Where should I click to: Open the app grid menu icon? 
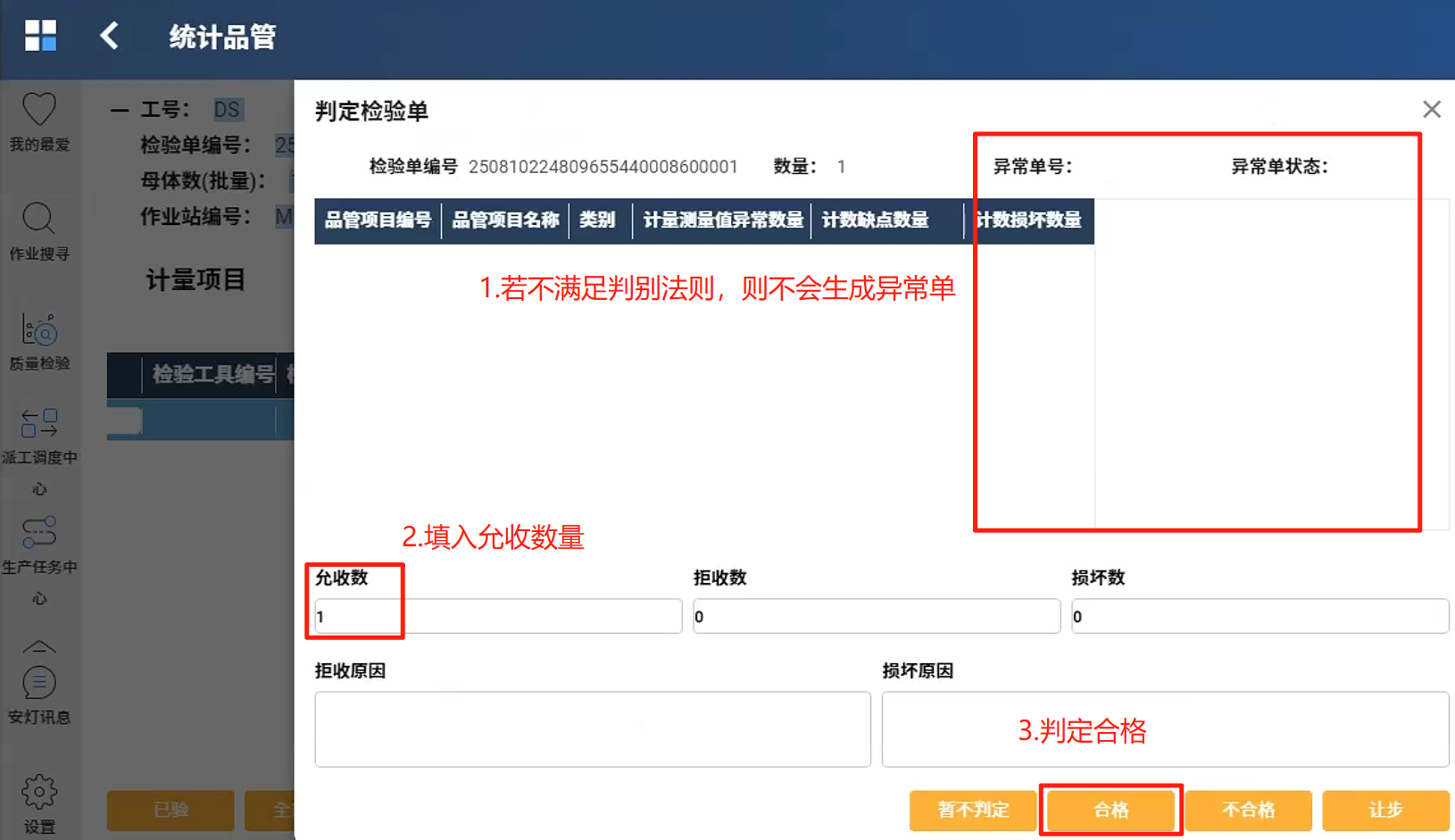40,36
